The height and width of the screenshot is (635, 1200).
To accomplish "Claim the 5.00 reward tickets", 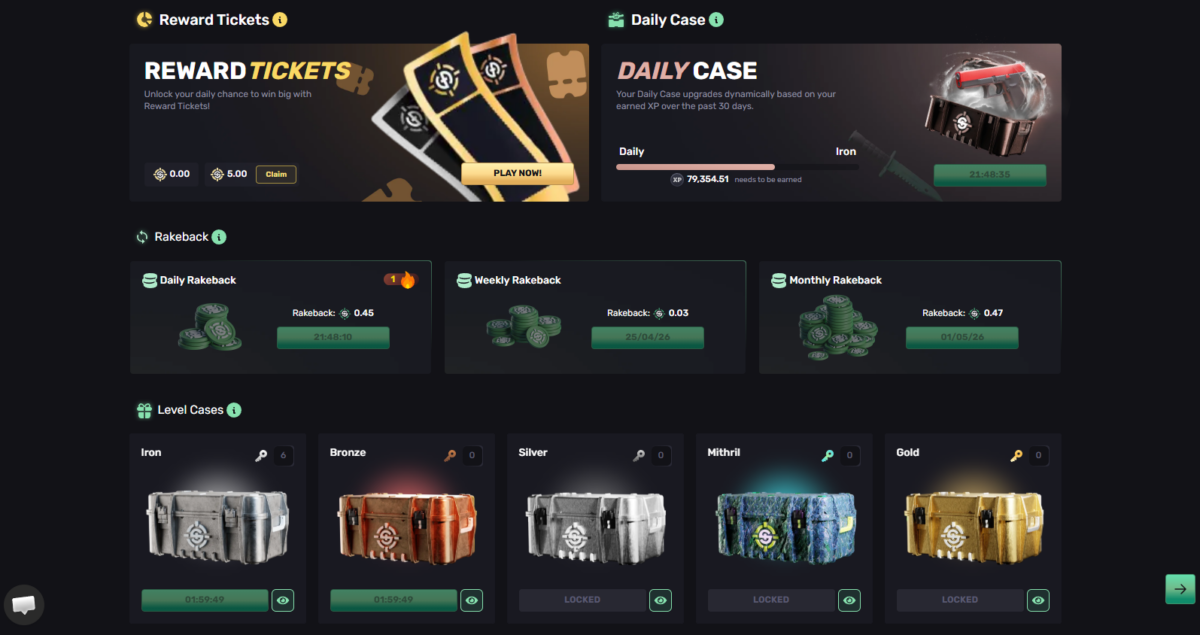I will pos(276,174).
